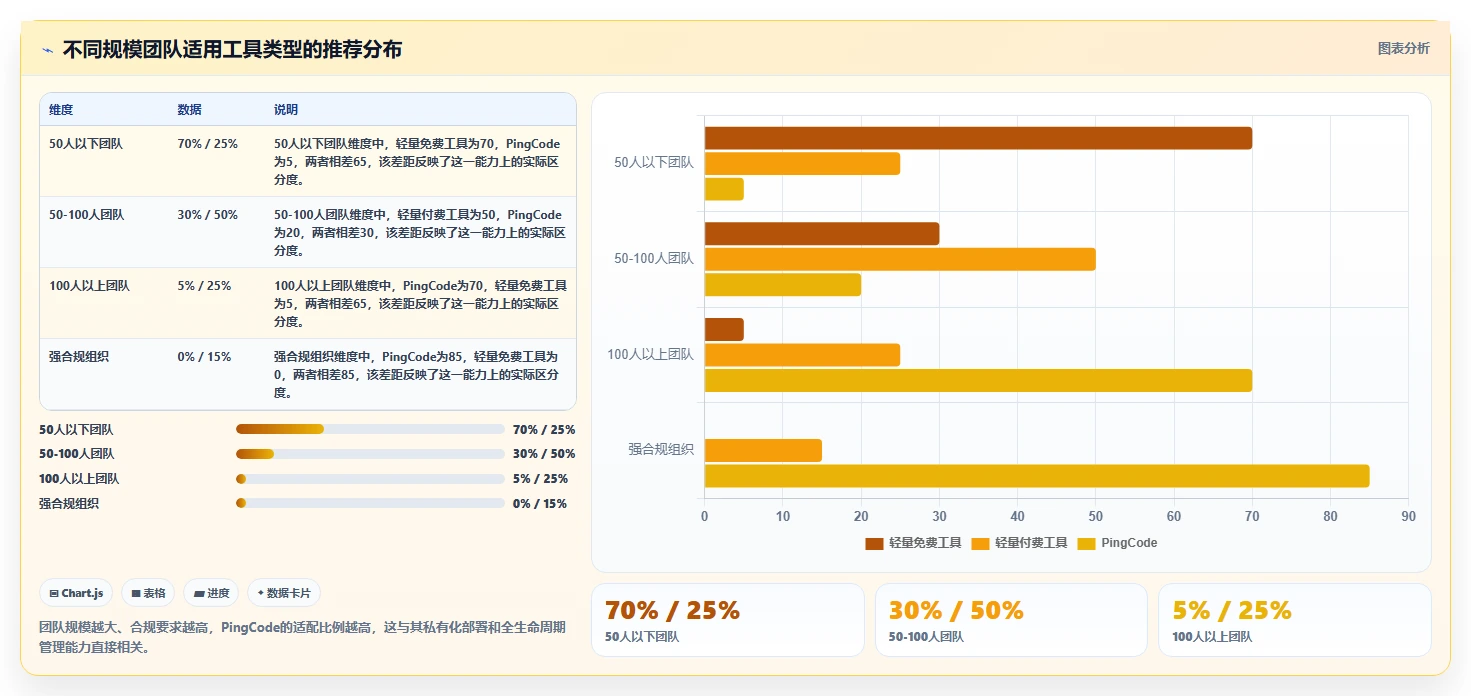Click the 表格 chip
Screen dimensions: 1471x696
[148, 593]
